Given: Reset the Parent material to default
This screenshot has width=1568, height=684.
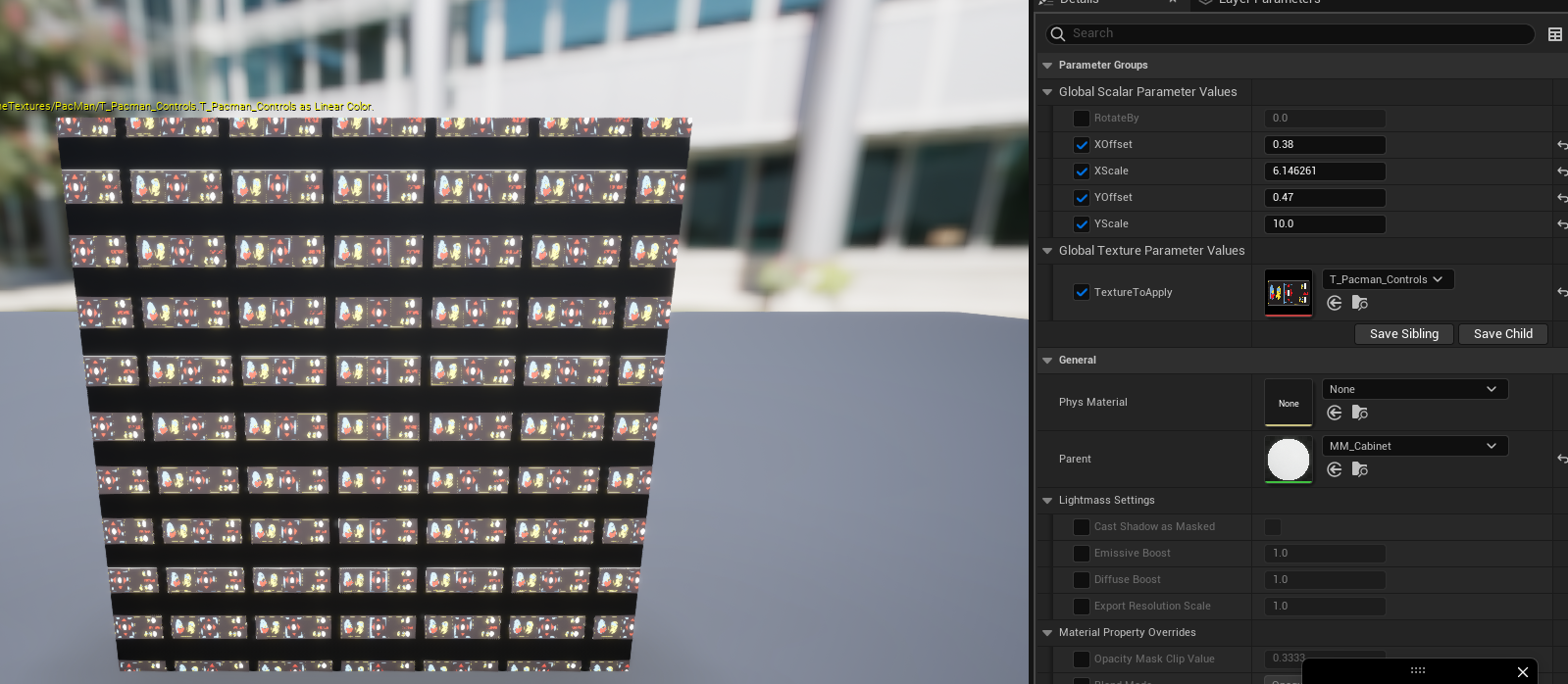Looking at the screenshot, I should click(1562, 459).
